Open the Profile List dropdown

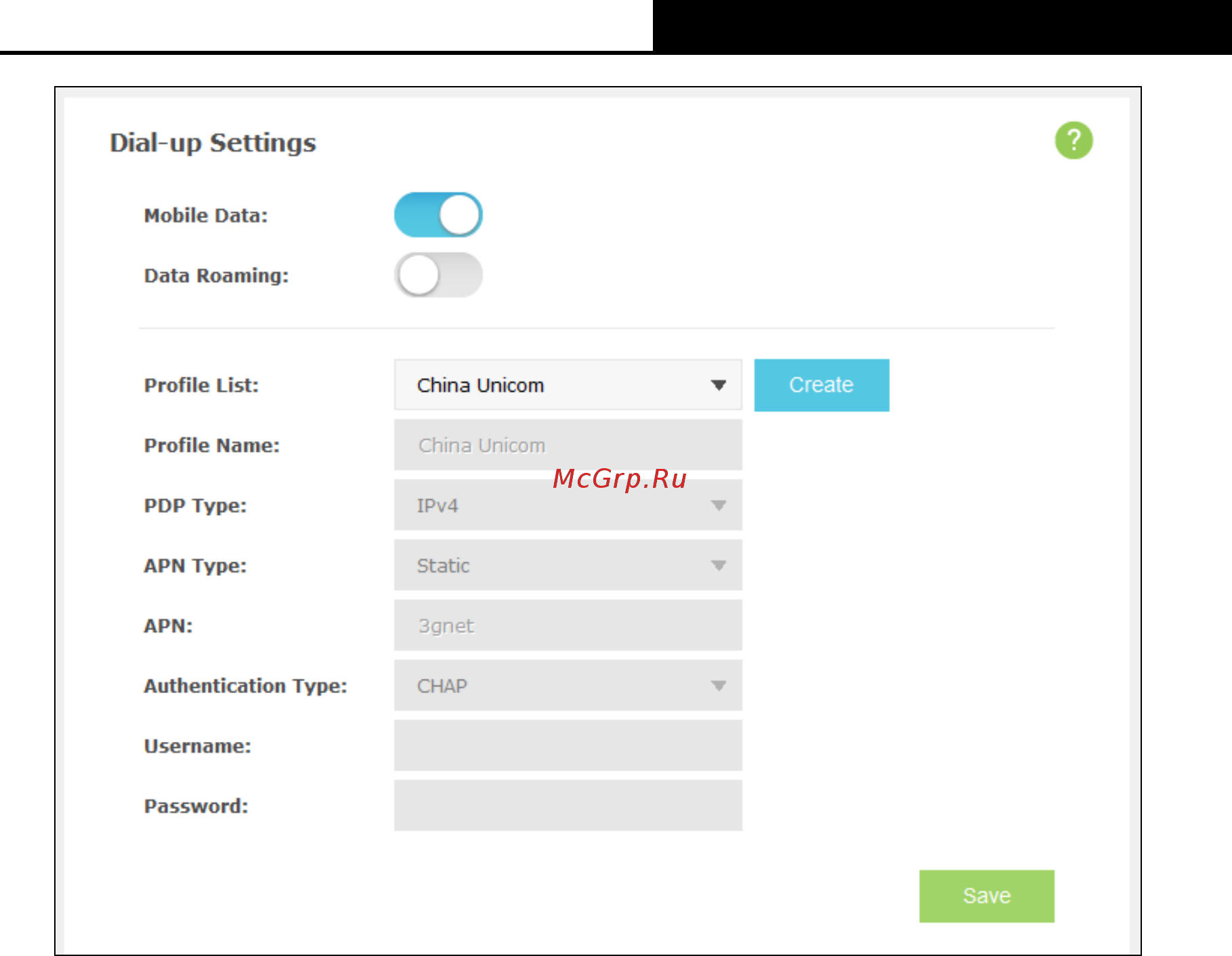coord(568,385)
